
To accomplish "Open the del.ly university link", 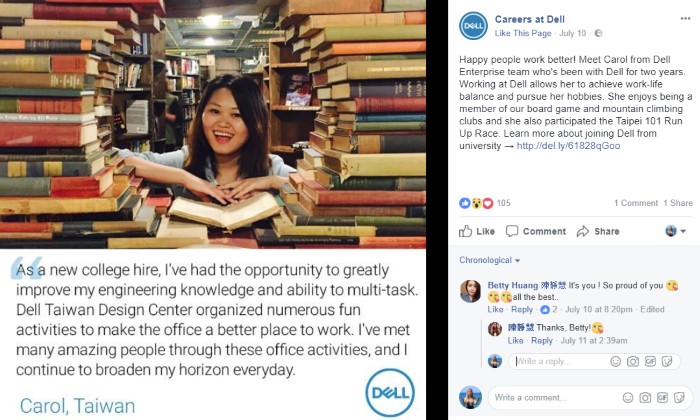I will click(568, 146).
